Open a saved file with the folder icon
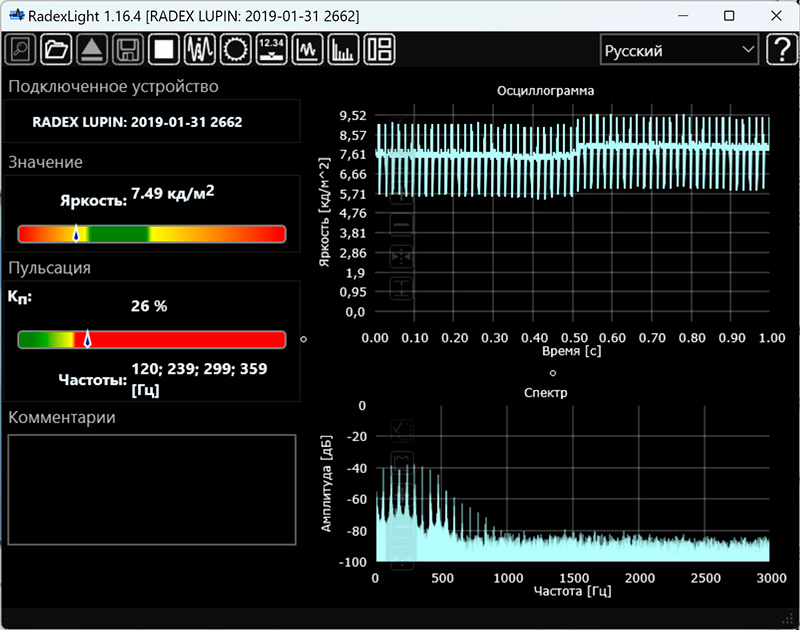The image size is (800, 630). point(55,49)
